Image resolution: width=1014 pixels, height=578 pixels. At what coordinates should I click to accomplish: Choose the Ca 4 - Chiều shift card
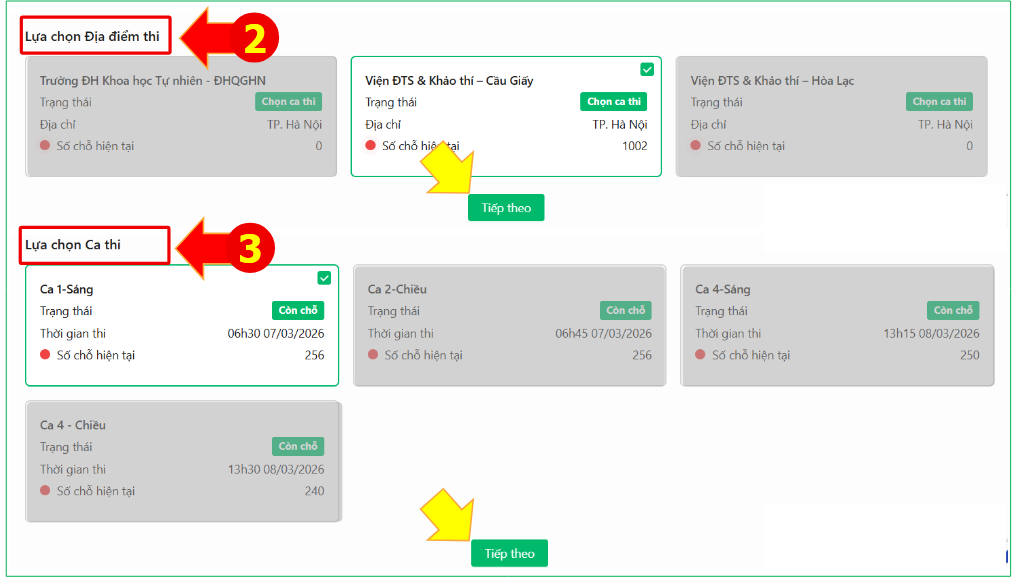pos(182,461)
